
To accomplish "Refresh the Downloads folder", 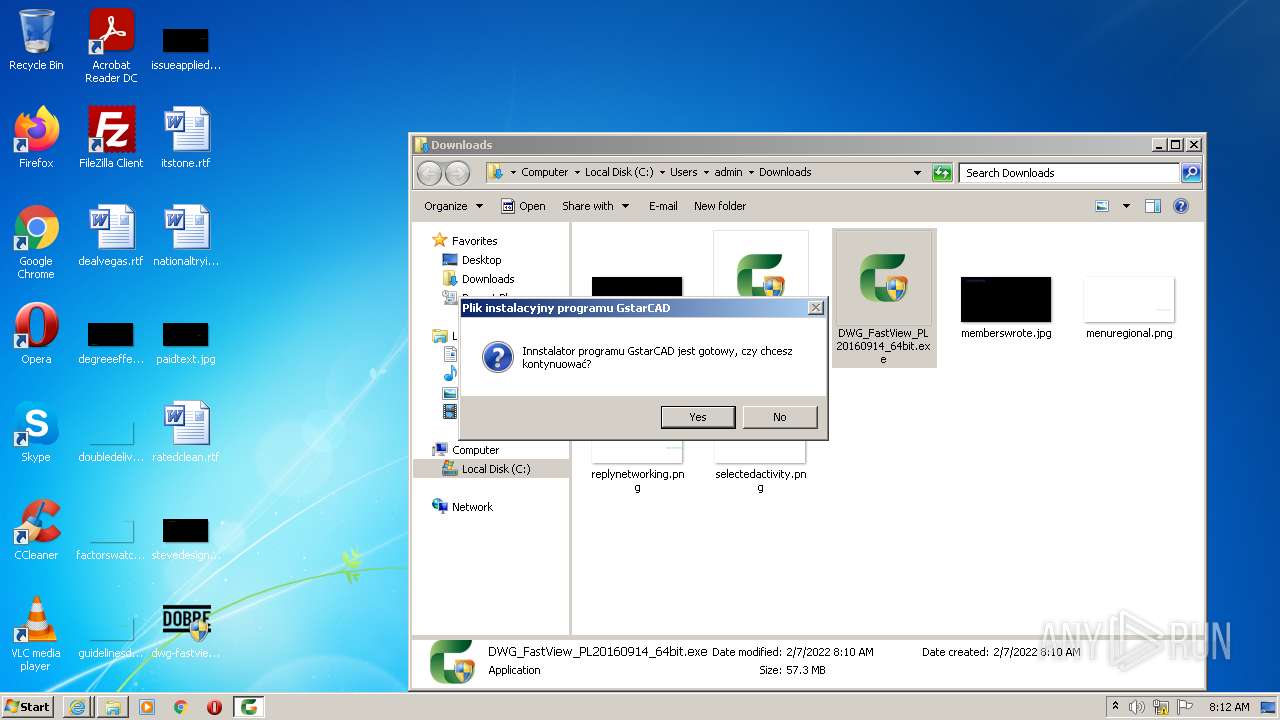I will point(942,173).
